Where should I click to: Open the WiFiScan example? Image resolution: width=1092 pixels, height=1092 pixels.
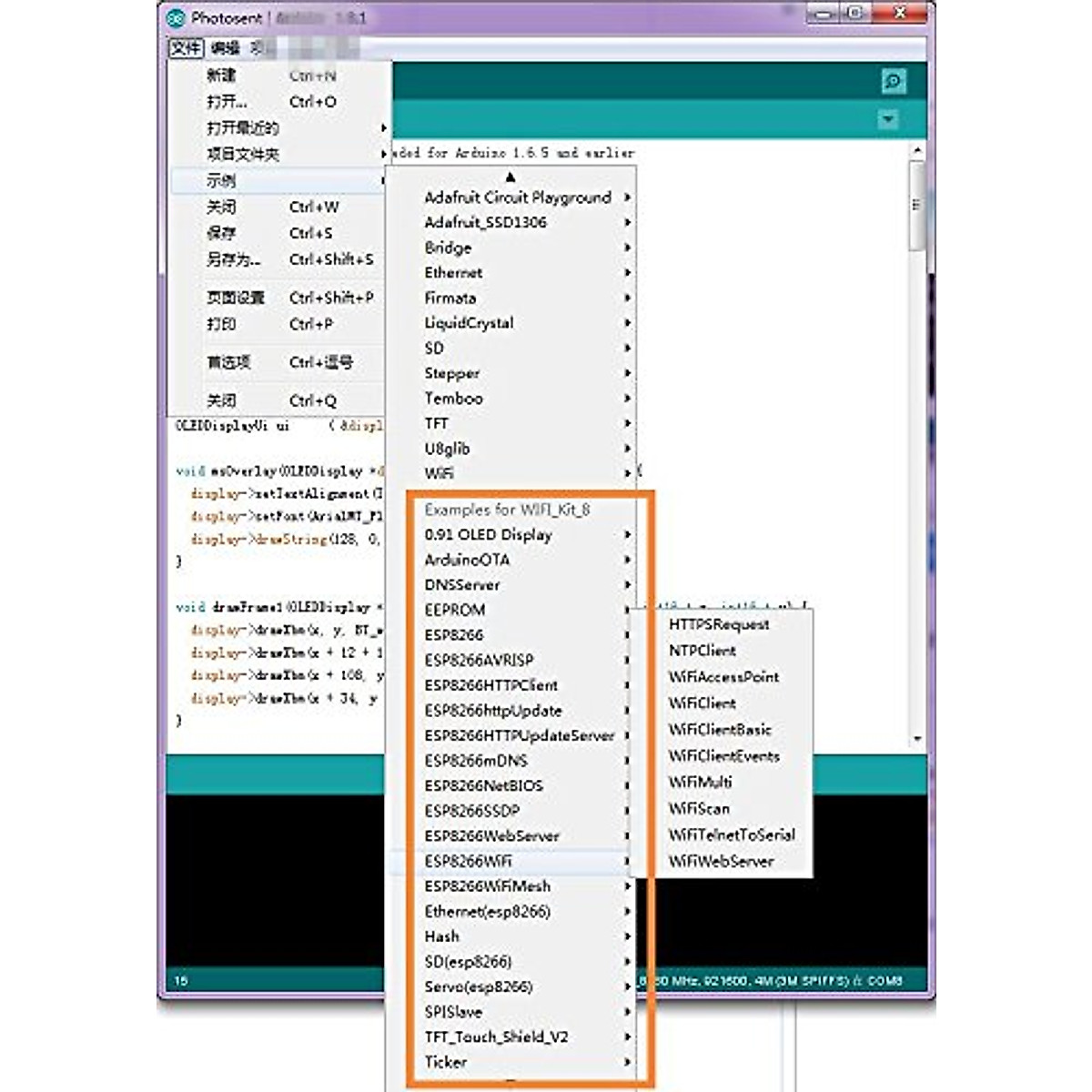tap(699, 808)
